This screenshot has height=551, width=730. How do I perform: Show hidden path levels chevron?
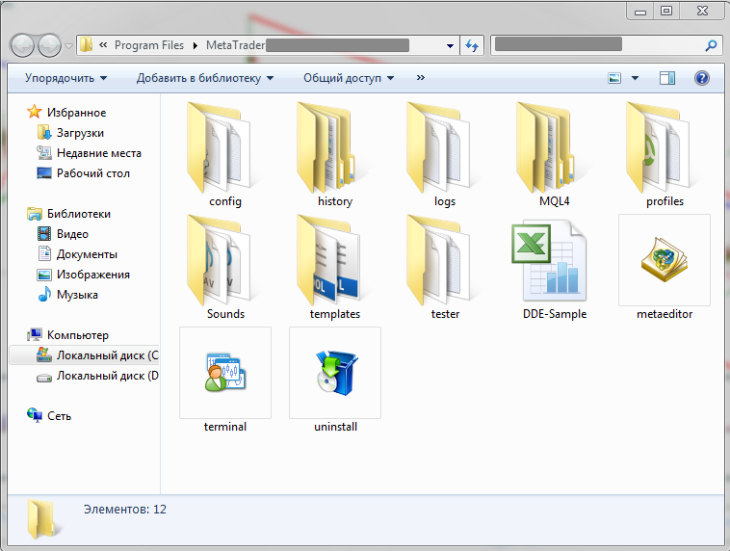[103, 45]
